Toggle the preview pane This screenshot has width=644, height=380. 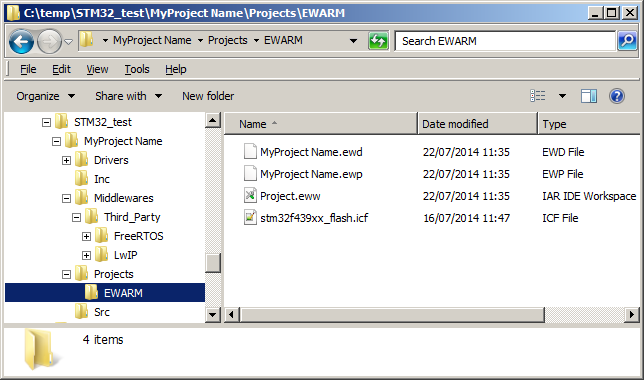coord(589,96)
